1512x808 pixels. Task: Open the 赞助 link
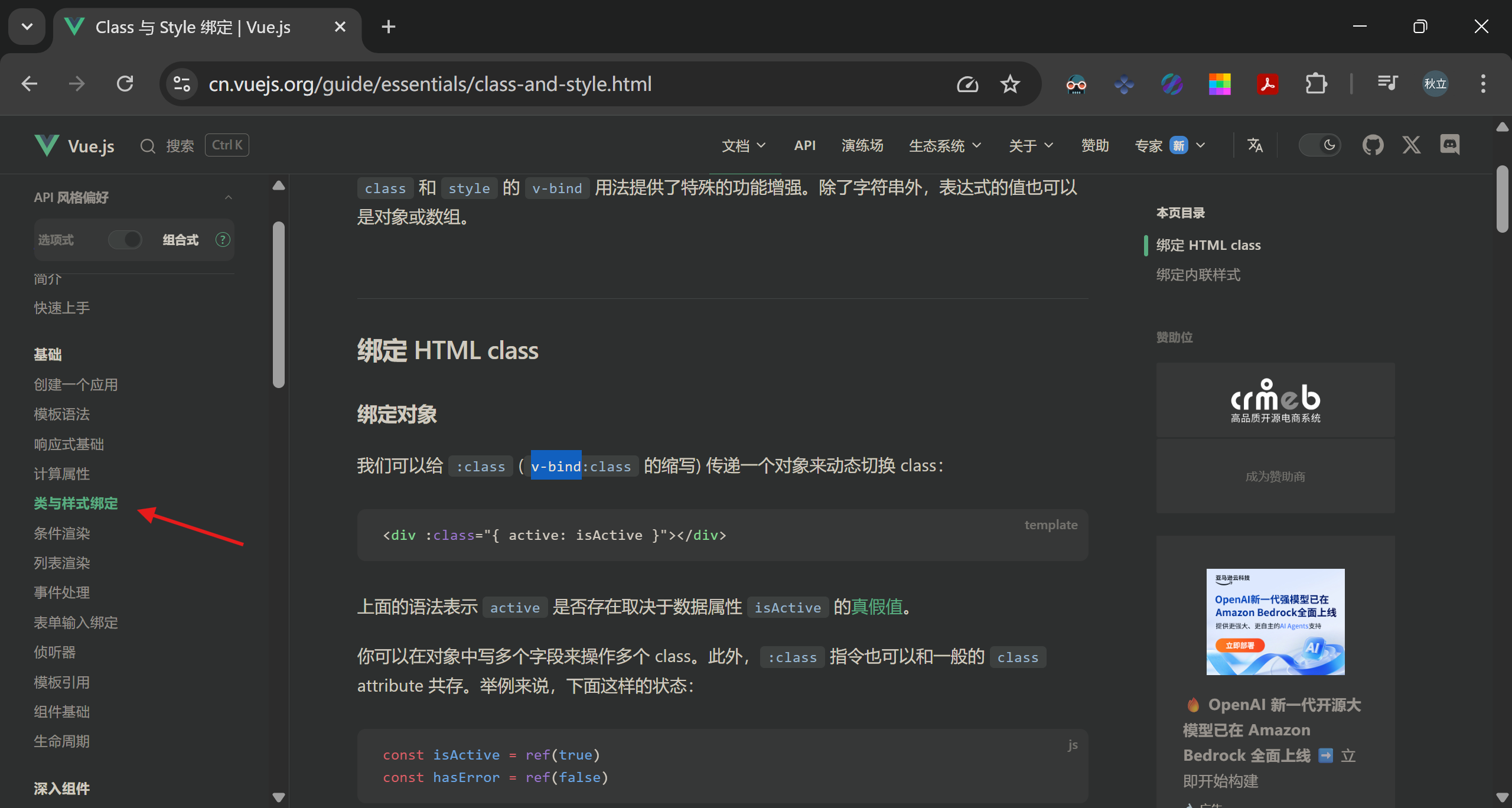point(1094,145)
